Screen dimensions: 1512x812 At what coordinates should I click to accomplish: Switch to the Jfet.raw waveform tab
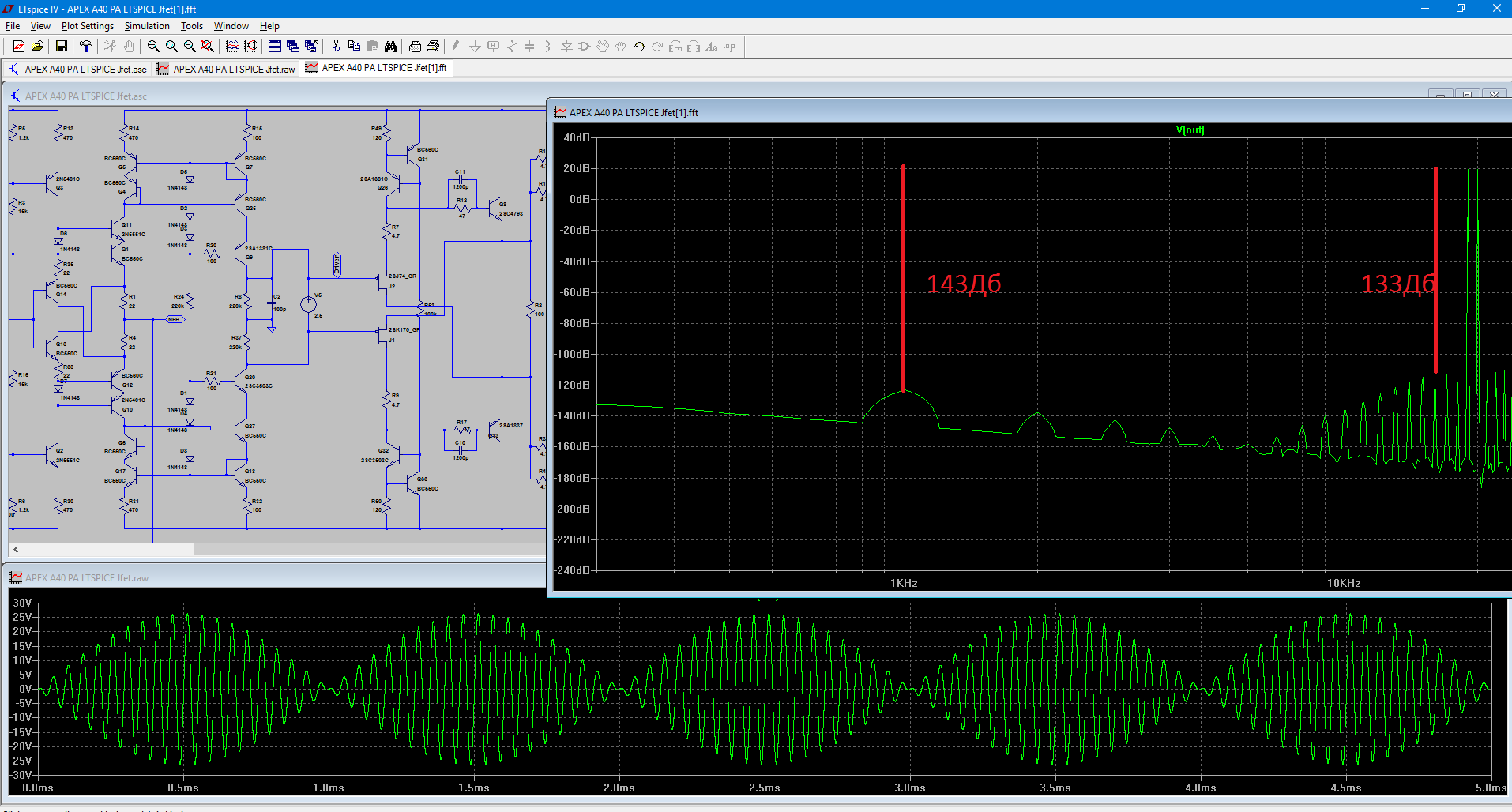(x=226, y=69)
